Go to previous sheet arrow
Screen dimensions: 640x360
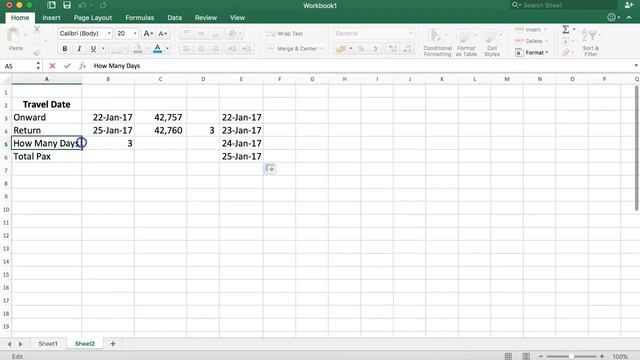[9, 344]
